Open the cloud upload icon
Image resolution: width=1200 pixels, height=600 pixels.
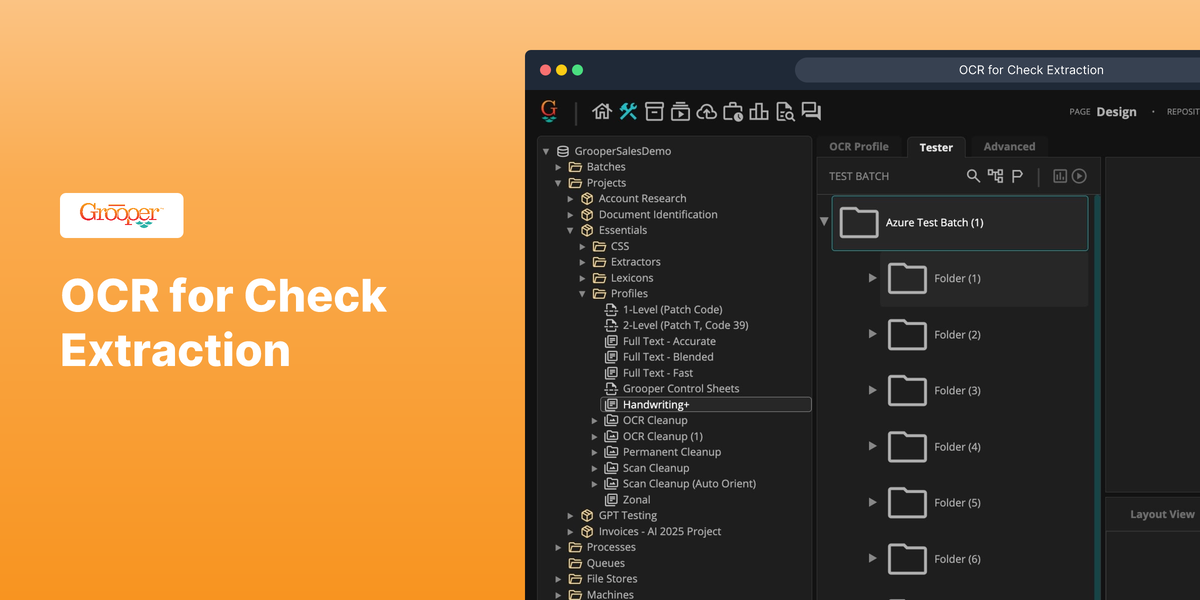click(706, 111)
